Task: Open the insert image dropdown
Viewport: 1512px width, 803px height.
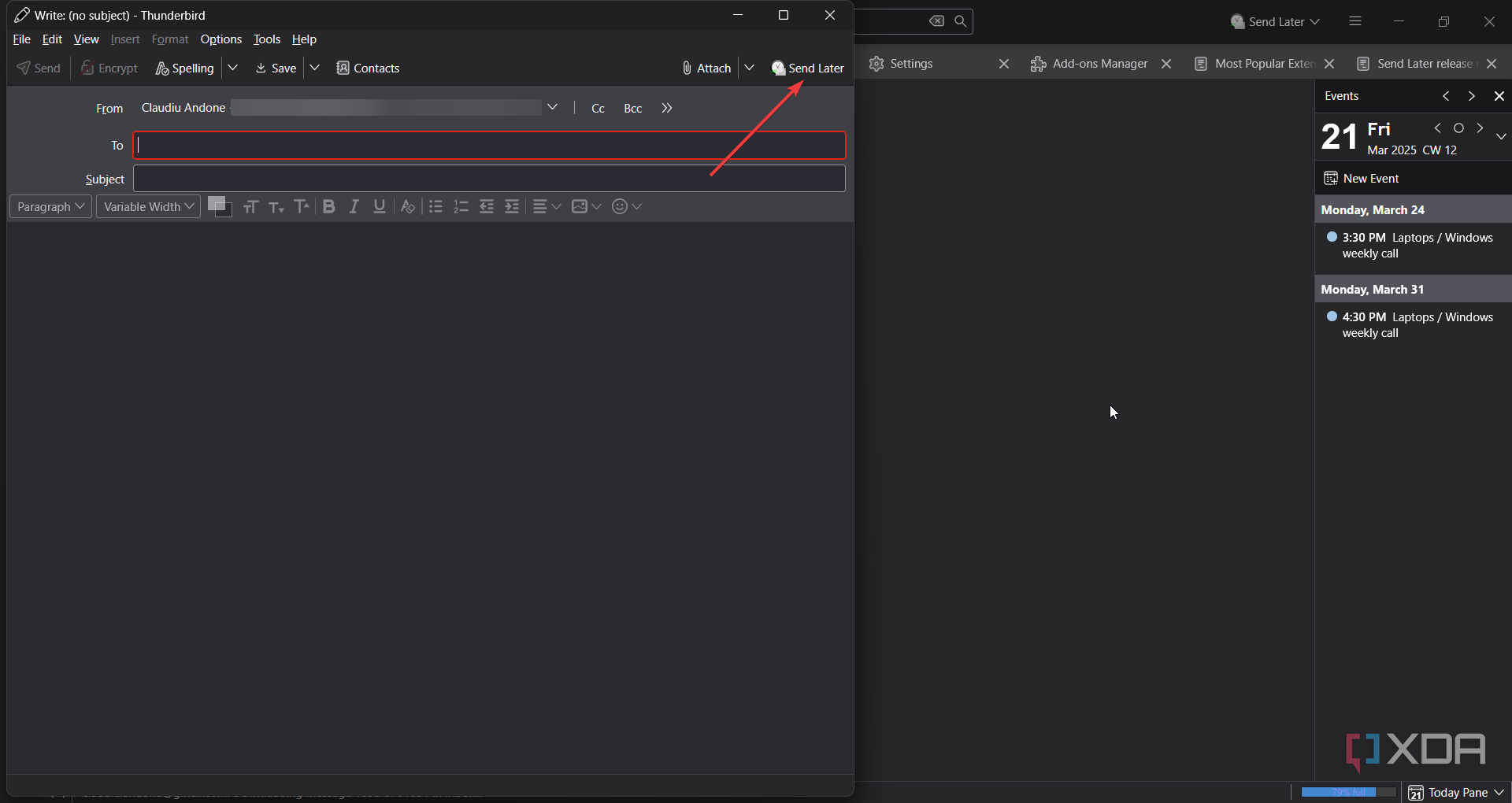Action: click(586, 206)
